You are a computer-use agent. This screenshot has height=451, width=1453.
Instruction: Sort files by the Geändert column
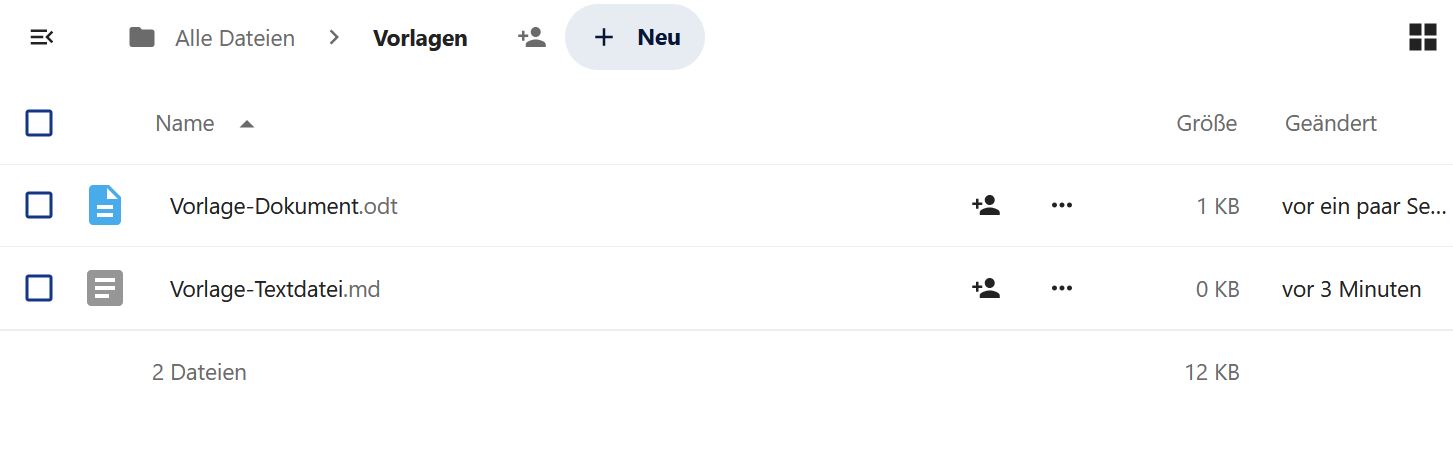point(1331,123)
